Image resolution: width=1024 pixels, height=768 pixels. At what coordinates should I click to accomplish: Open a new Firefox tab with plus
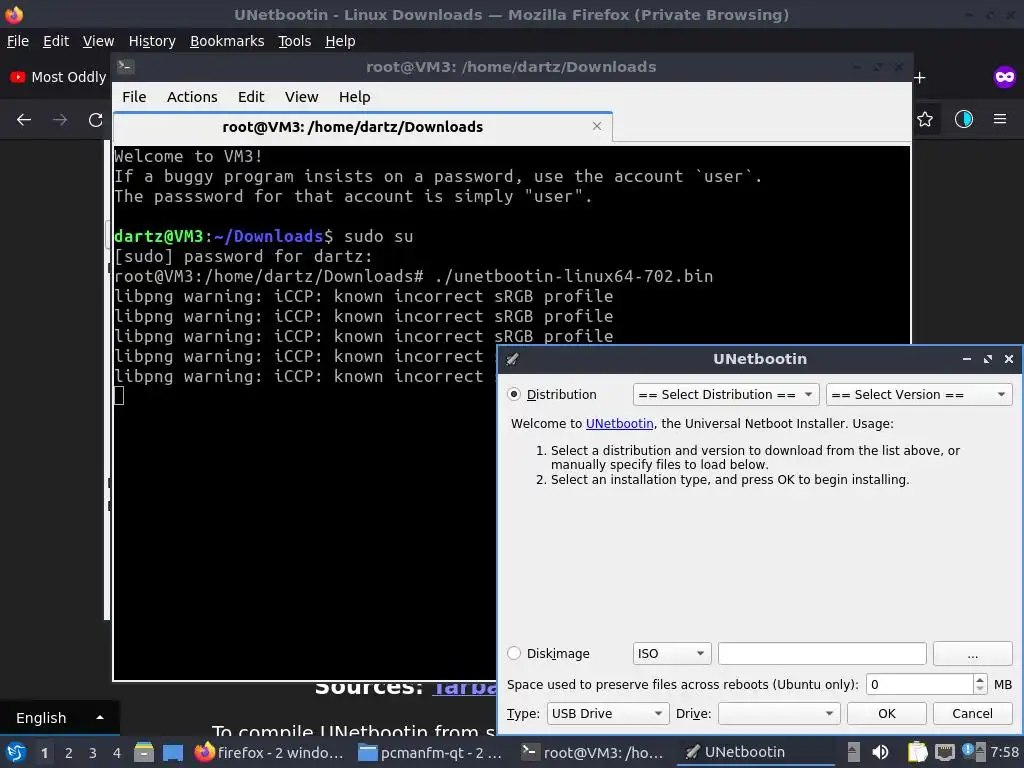[x=920, y=78]
